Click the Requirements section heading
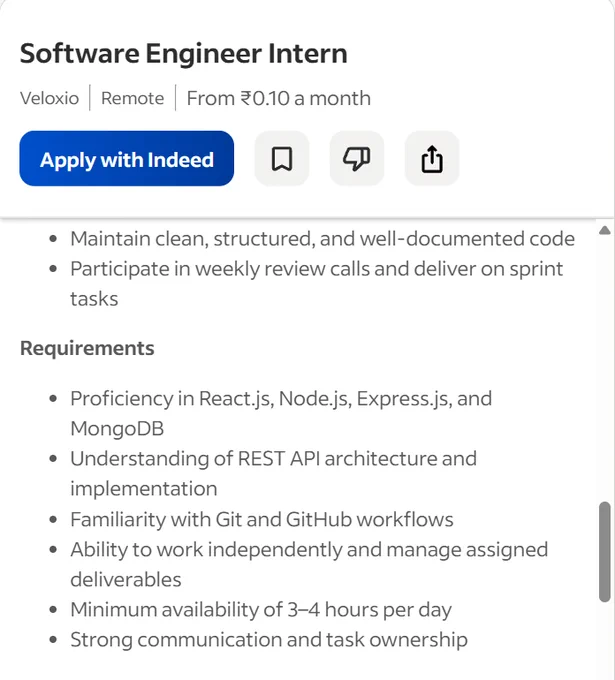 (87, 348)
